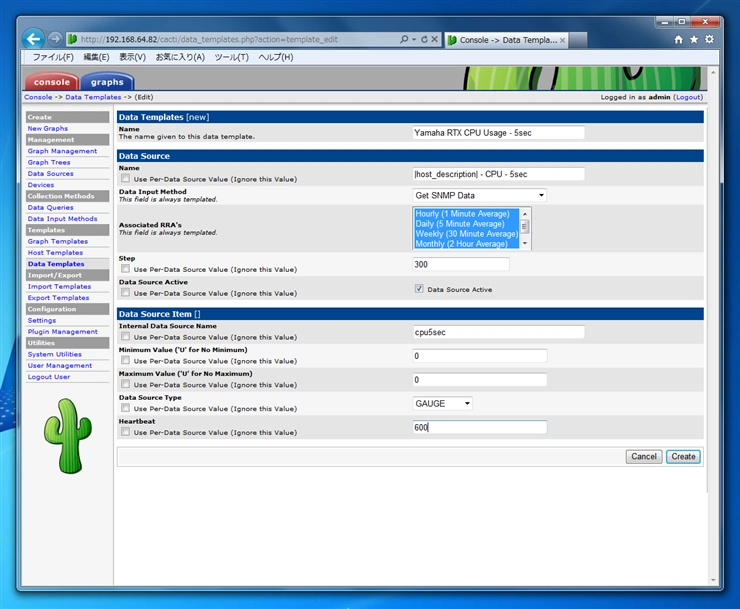Screen dimensions: 740x609
Task: Check Per-Data Source Value for Heartbeat
Action: (125, 431)
